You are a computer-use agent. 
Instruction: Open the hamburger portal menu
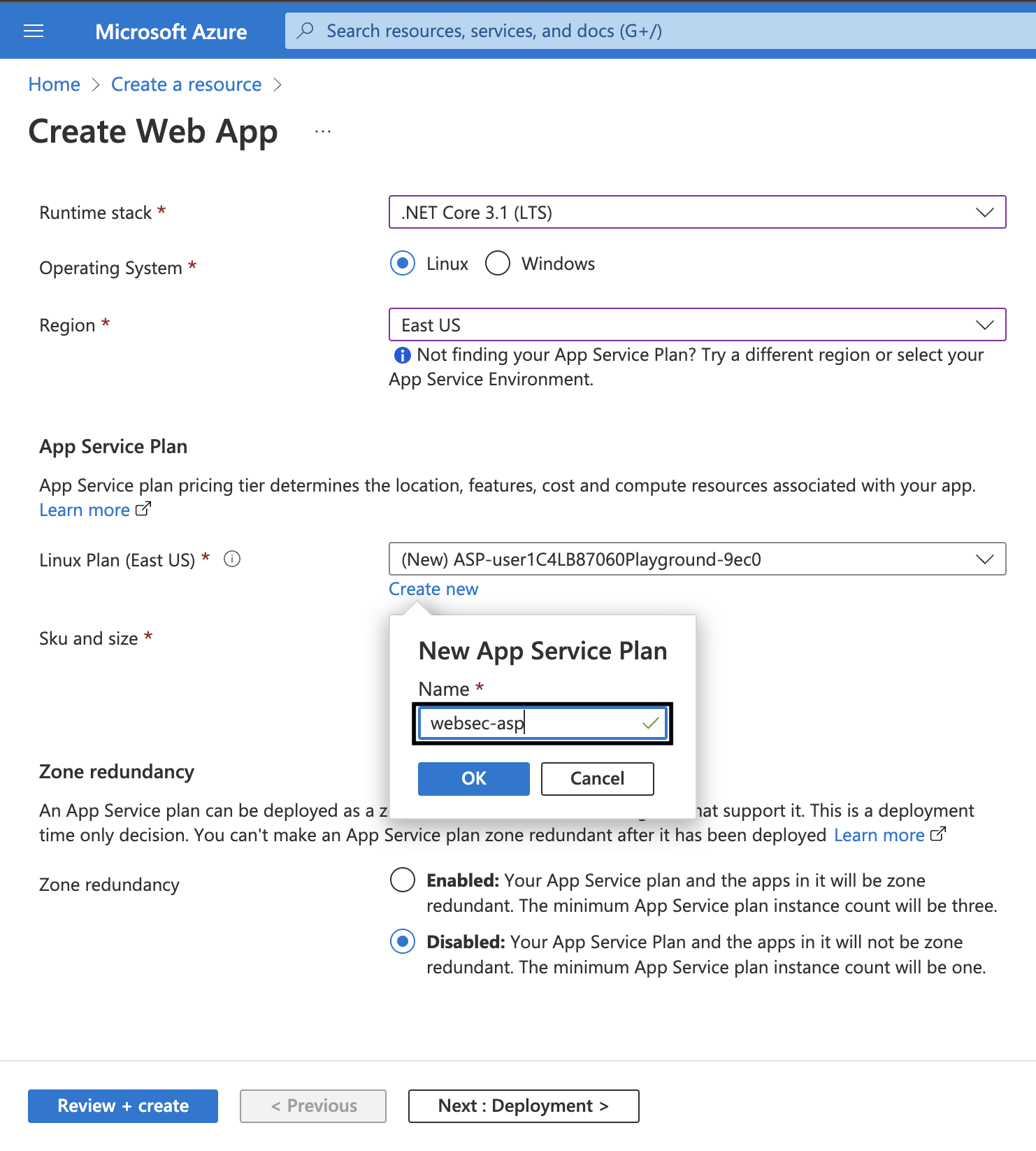[x=34, y=31]
